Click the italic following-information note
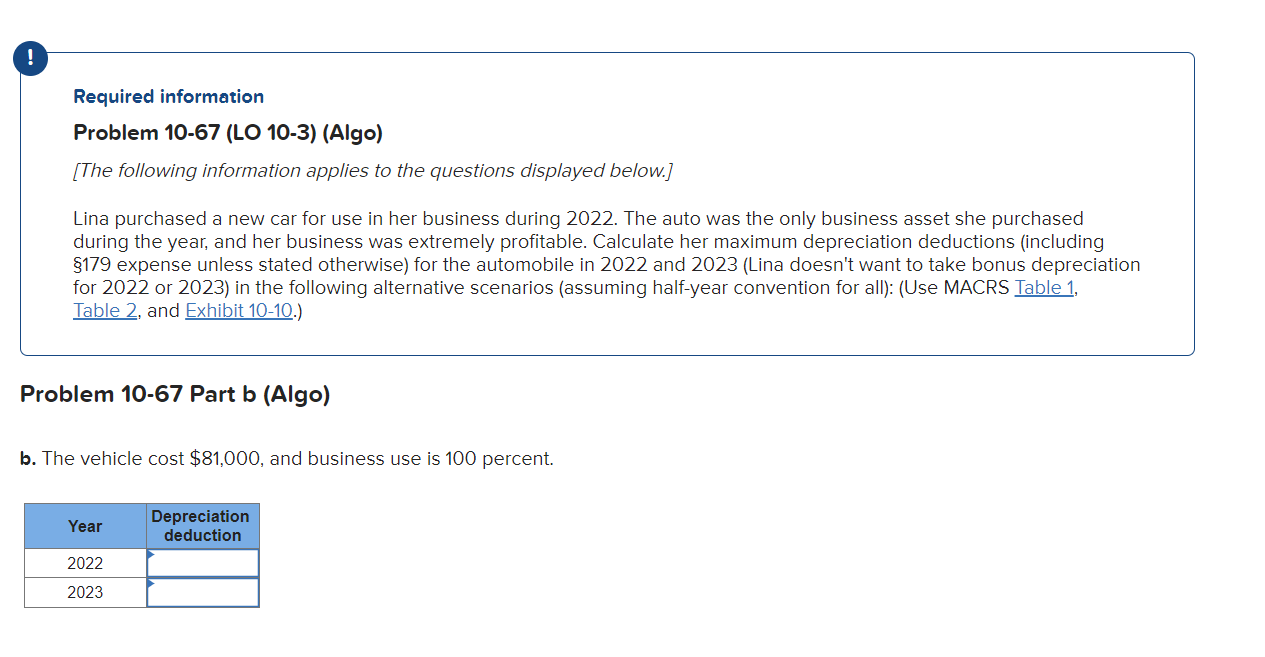1265x657 pixels. coord(373,171)
